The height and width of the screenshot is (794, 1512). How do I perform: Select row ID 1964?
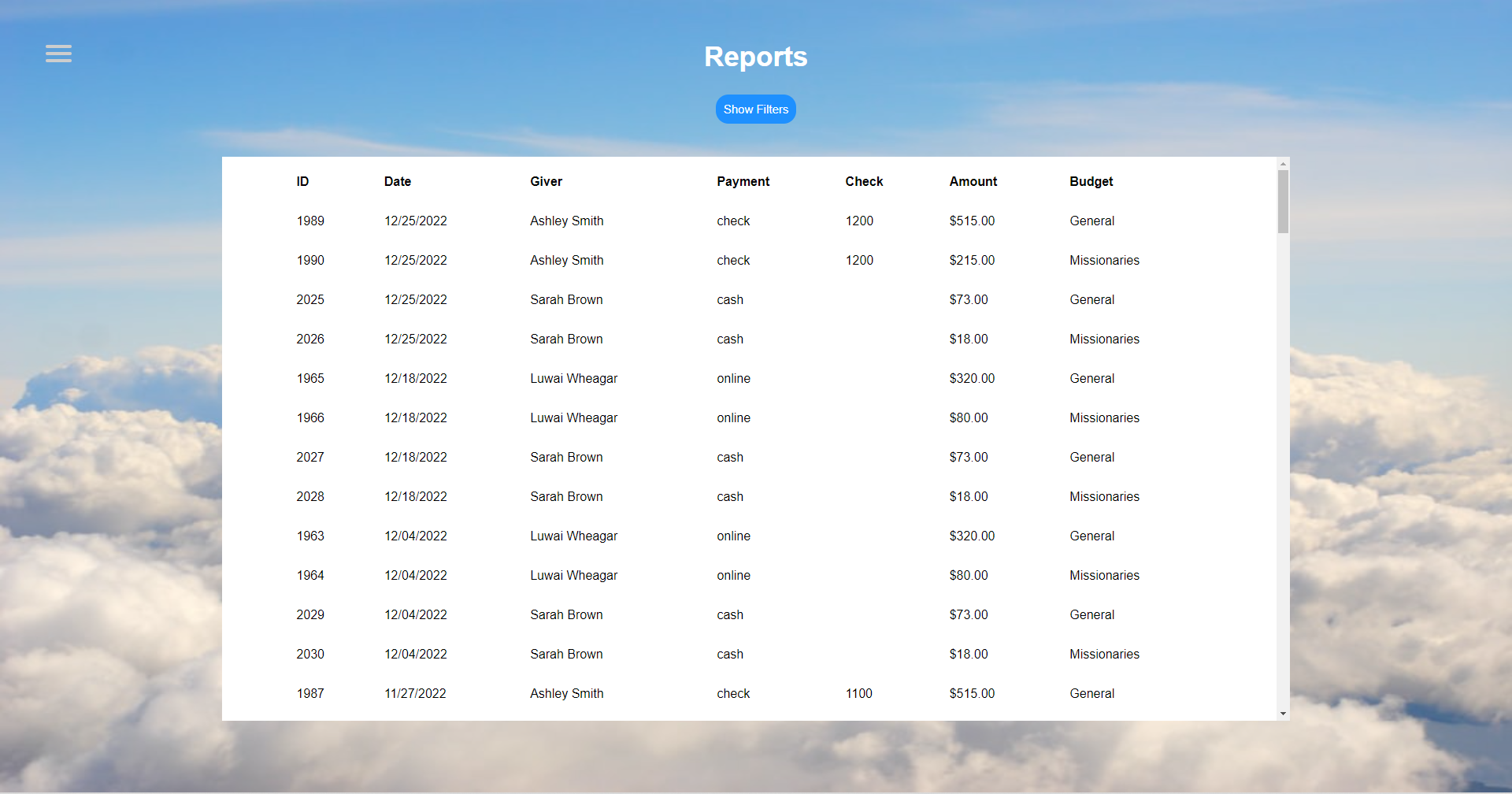tap(749, 575)
